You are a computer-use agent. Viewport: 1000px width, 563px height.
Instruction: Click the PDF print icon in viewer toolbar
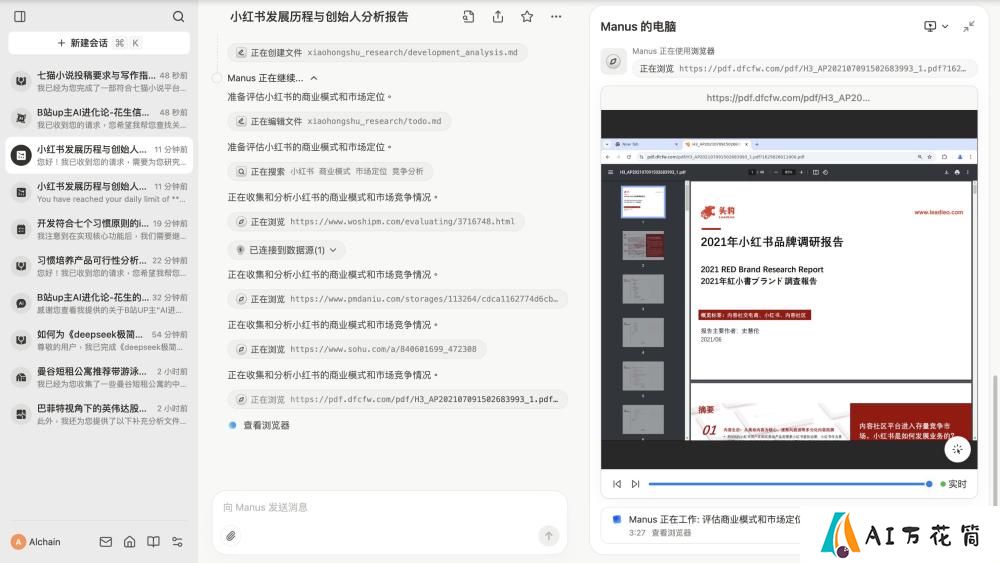[x=957, y=172]
